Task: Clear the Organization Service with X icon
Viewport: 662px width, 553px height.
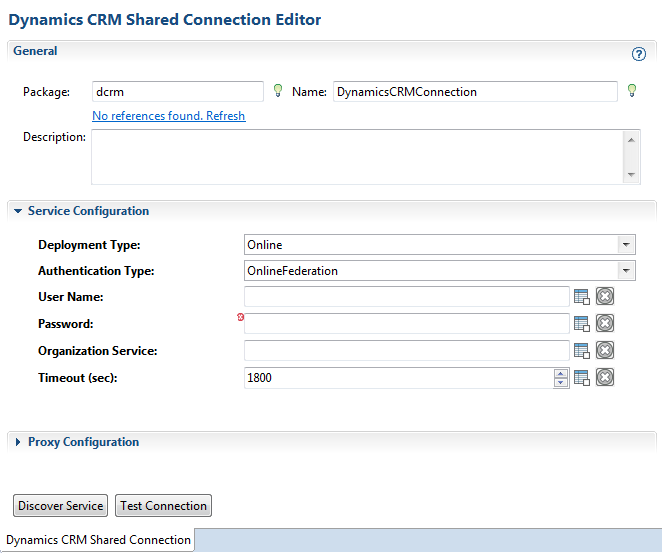Action: coord(604,350)
